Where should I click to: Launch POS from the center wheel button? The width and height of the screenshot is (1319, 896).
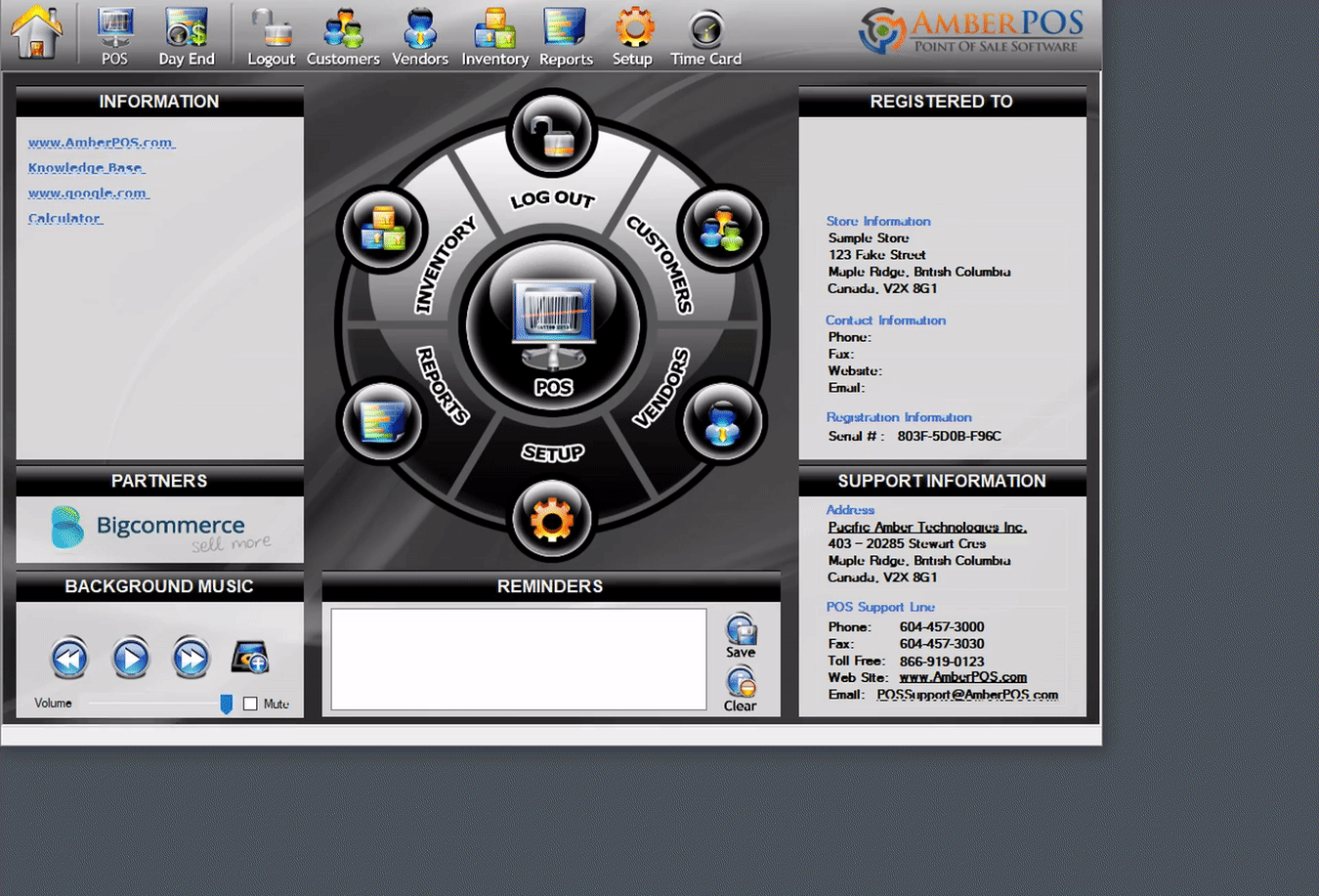tap(552, 326)
